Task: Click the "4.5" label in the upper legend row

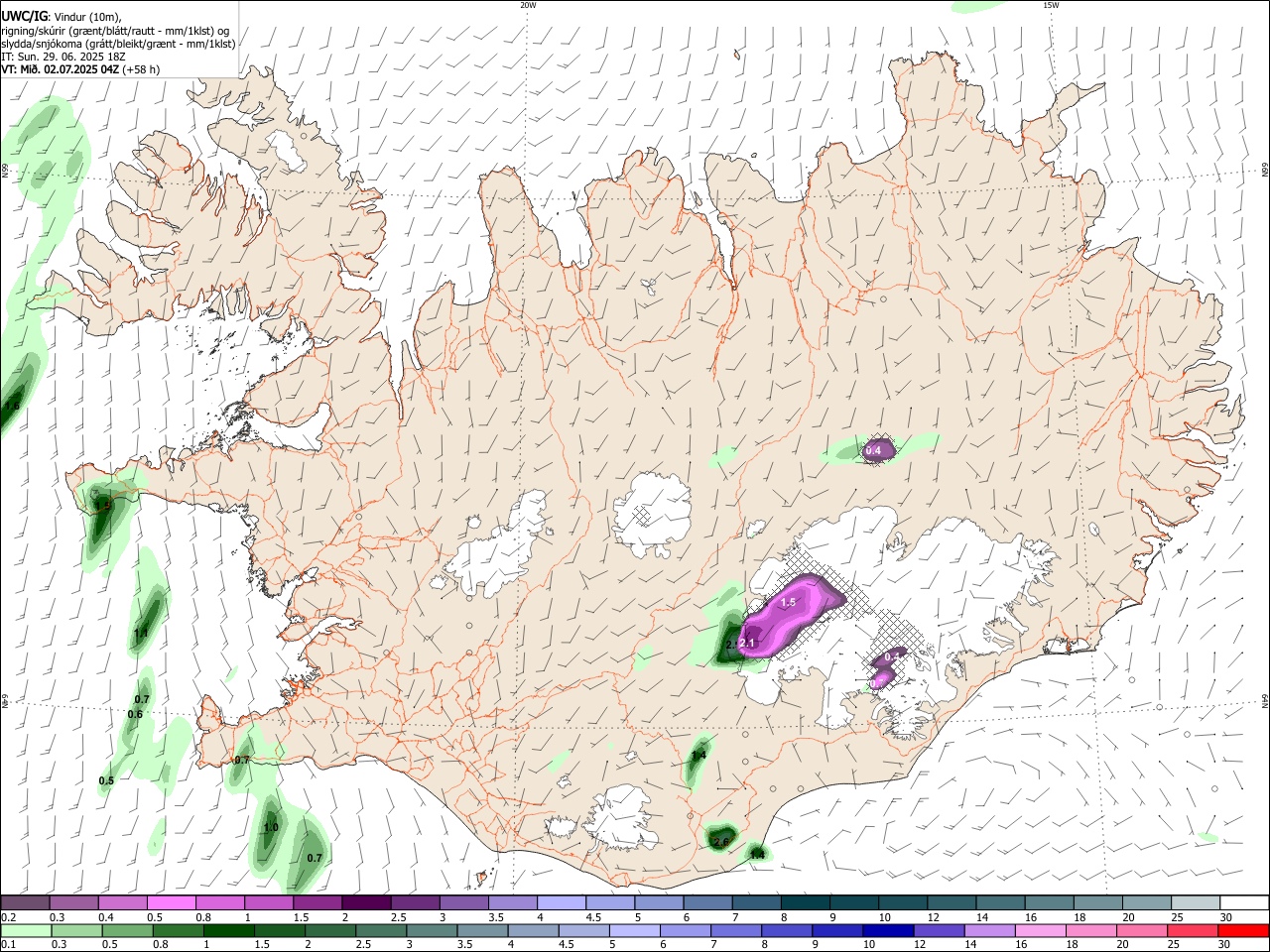Action: [593, 917]
